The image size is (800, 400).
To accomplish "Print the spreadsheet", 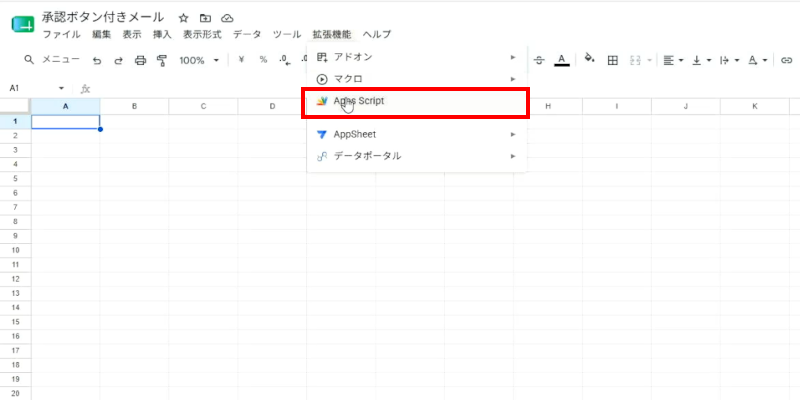I will coord(140,61).
